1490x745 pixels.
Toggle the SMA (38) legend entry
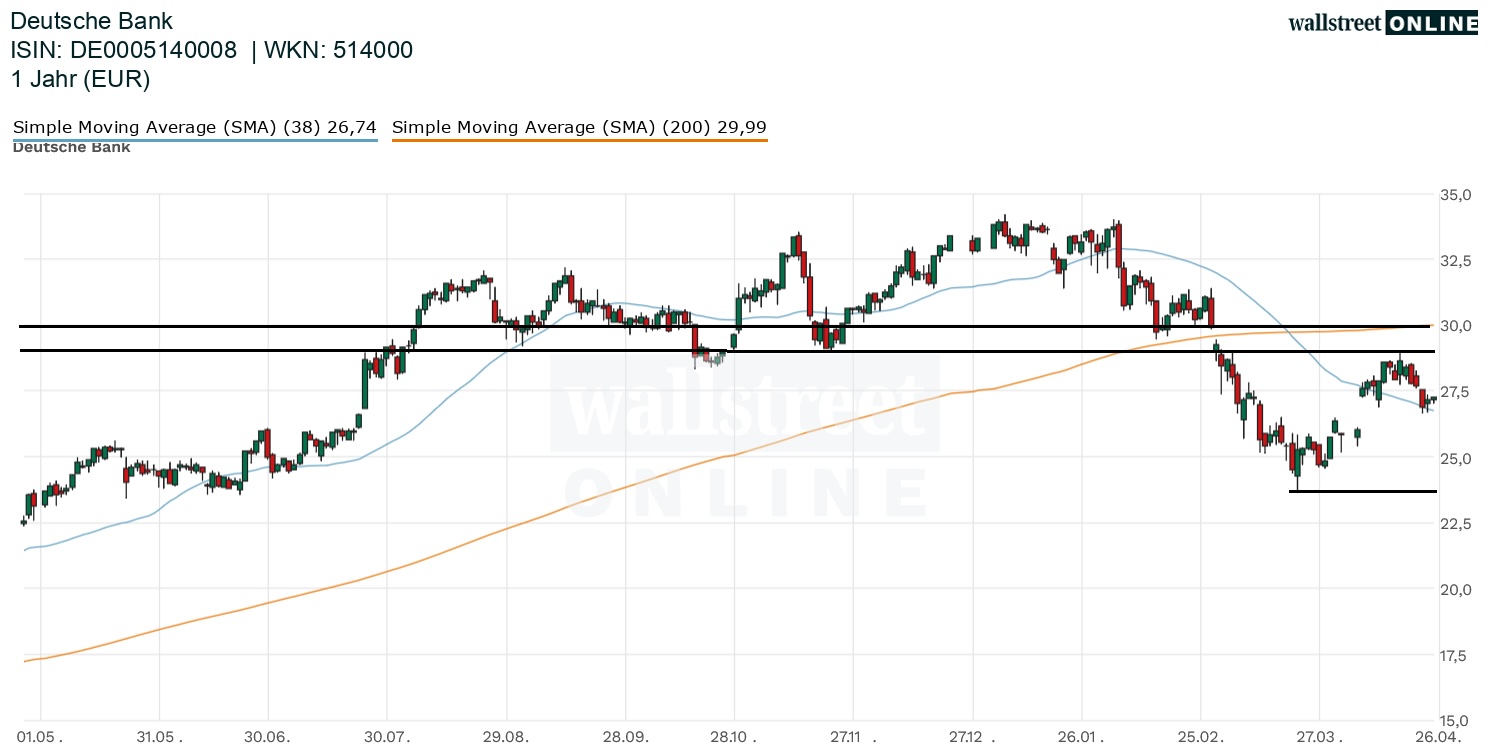pos(194,127)
